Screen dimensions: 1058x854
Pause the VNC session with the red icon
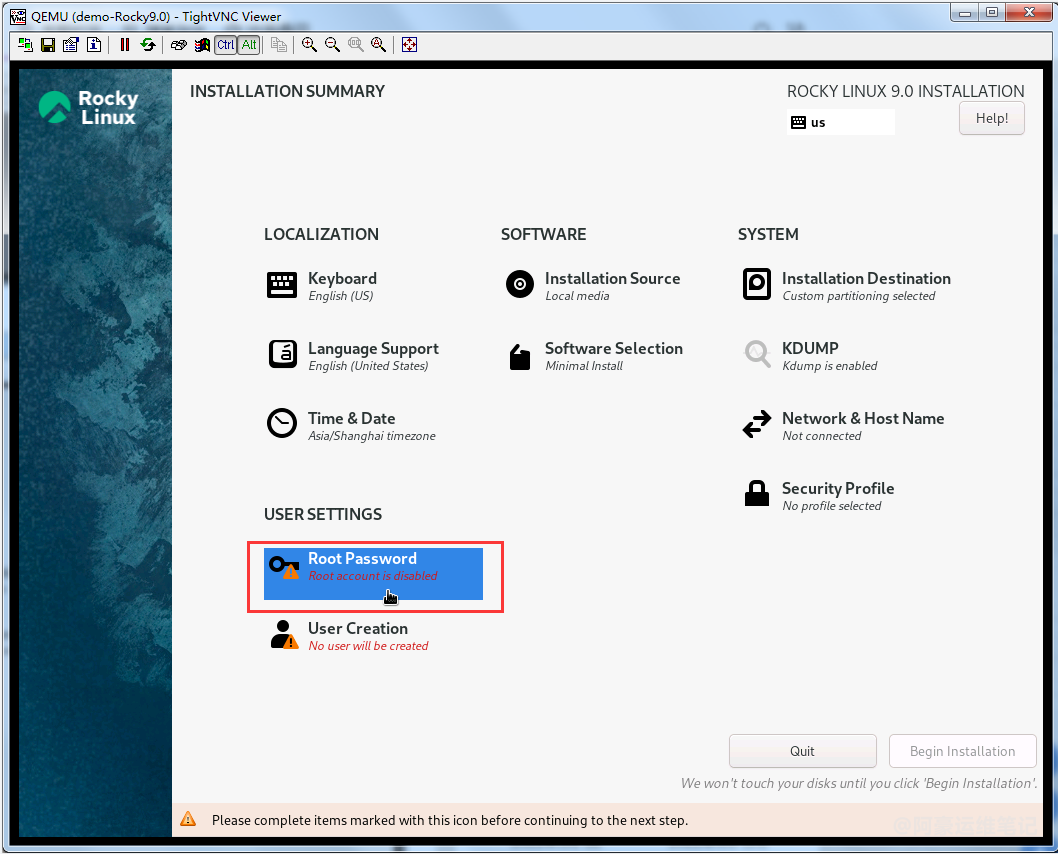click(125, 45)
